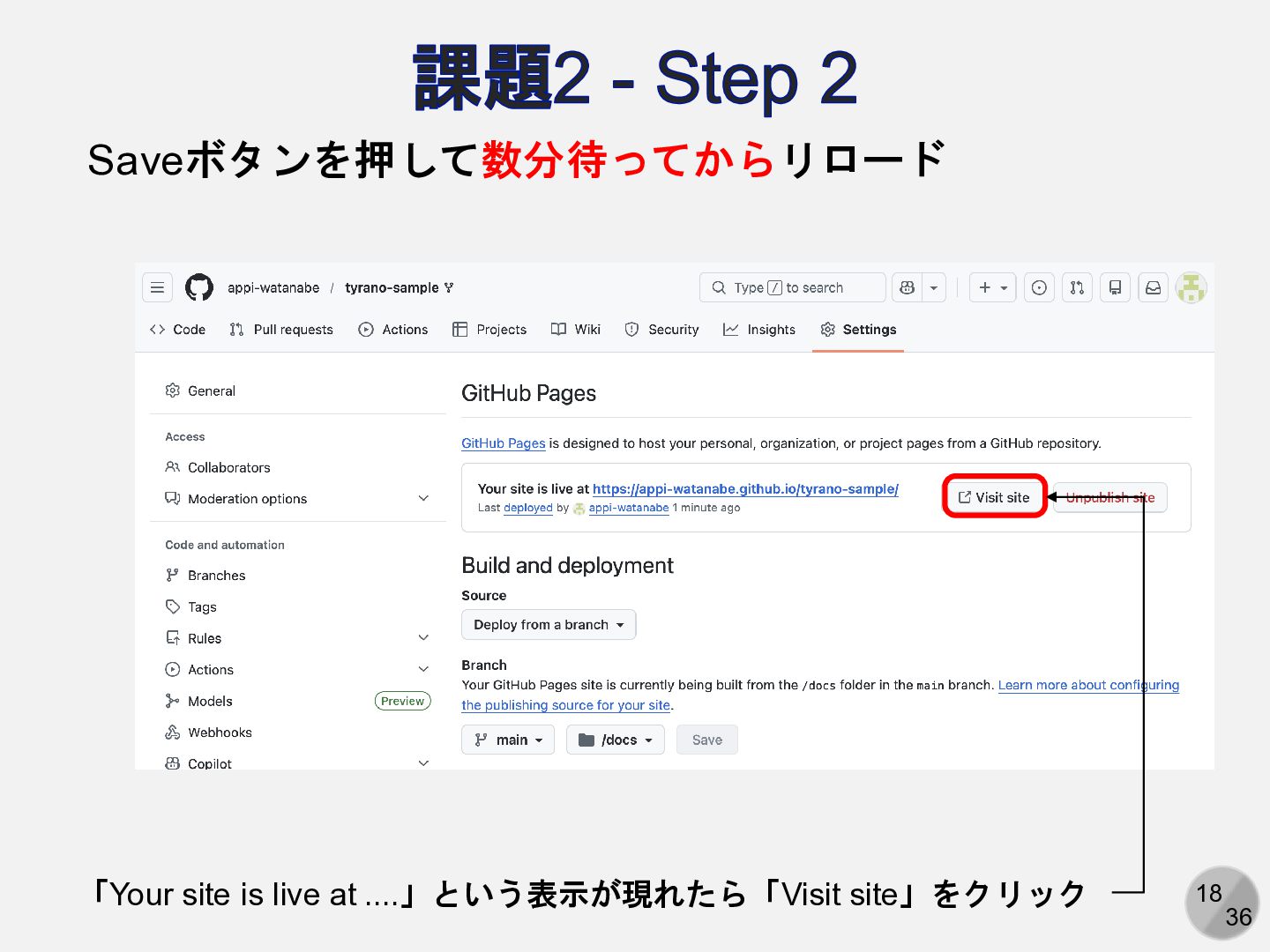Click the GitHub Octocat logo
The width and height of the screenshot is (1270, 952).
click(x=199, y=287)
